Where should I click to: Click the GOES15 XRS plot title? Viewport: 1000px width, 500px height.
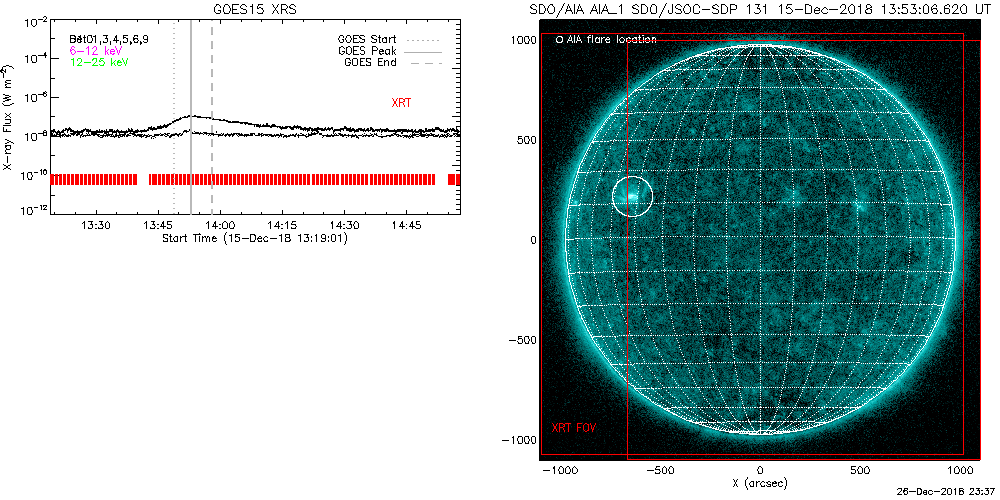(x=254, y=8)
